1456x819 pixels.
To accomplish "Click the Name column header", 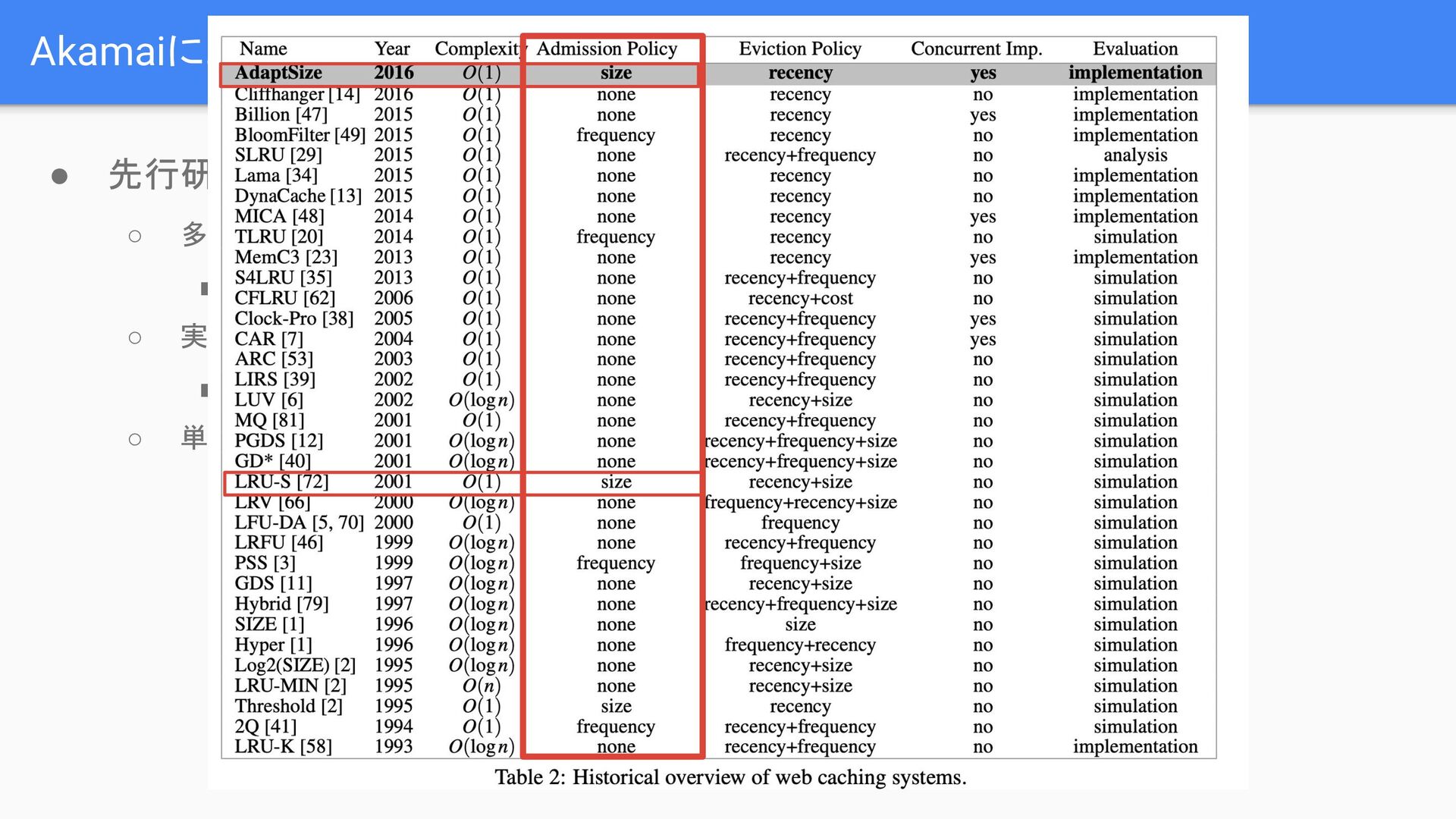I will click(x=263, y=49).
